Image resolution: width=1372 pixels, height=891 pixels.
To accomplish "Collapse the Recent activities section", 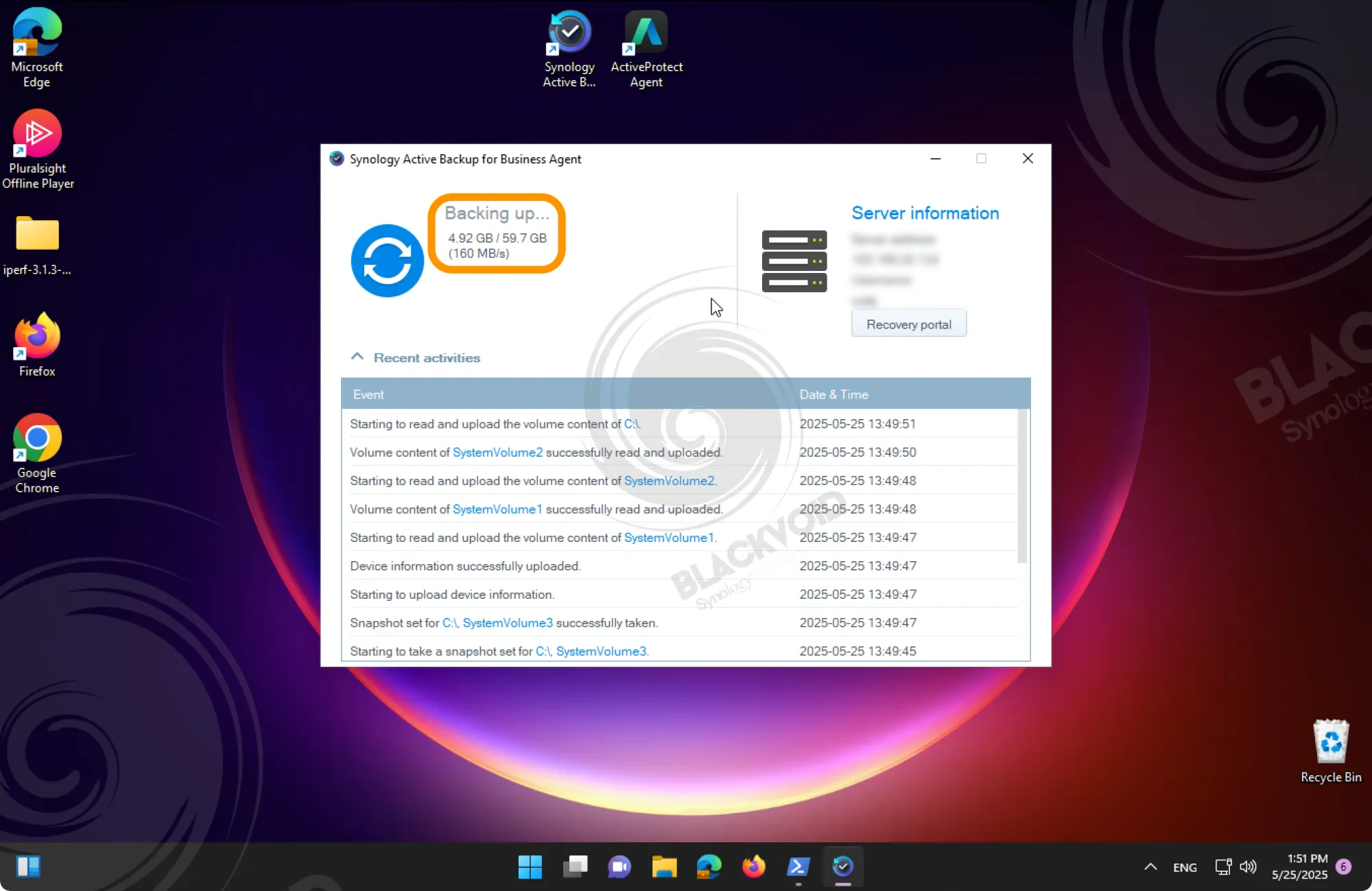I will pos(357,357).
